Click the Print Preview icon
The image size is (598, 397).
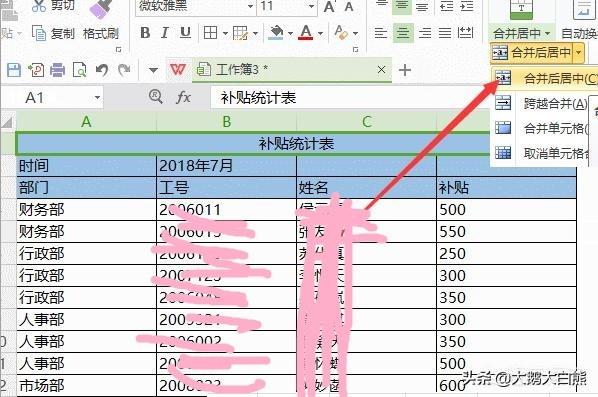pos(80,71)
